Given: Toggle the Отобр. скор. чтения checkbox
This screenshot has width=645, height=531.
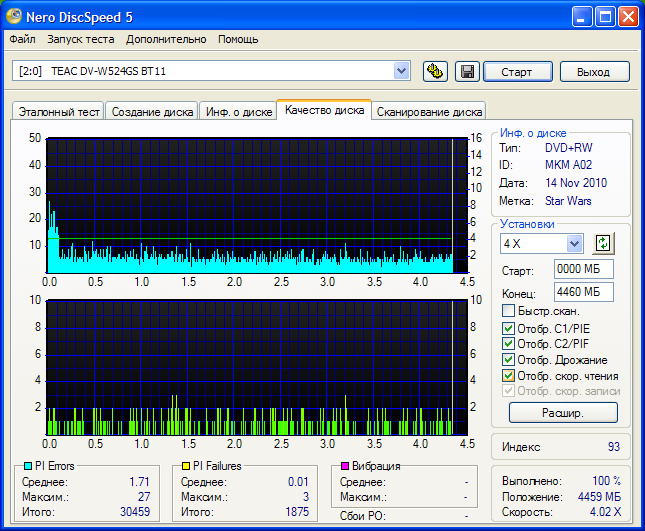Looking at the screenshot, I should click(508, 376).
